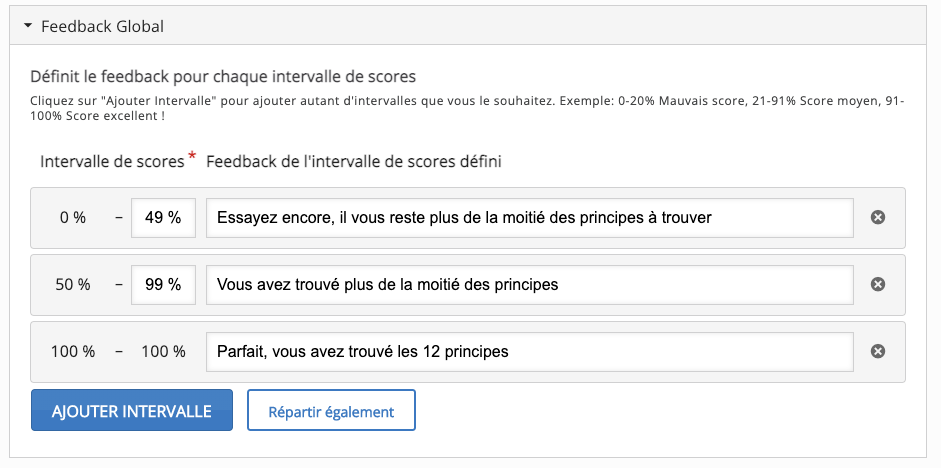The height and width of the screenshot is (468, 941).
Task: Click the 100 % upper bound in last row
Action: 163,351
